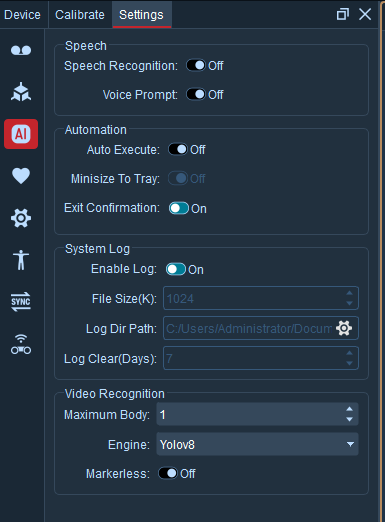Switch to the Device tab
The image size is (385, 522).
coord(22,15)
